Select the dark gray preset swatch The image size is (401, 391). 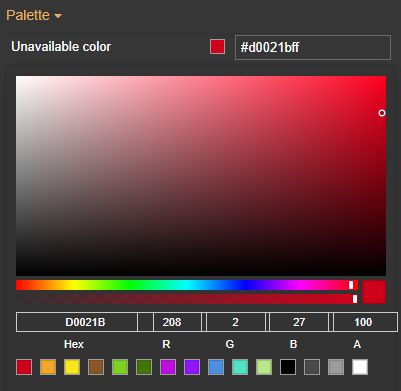(312, 367)
